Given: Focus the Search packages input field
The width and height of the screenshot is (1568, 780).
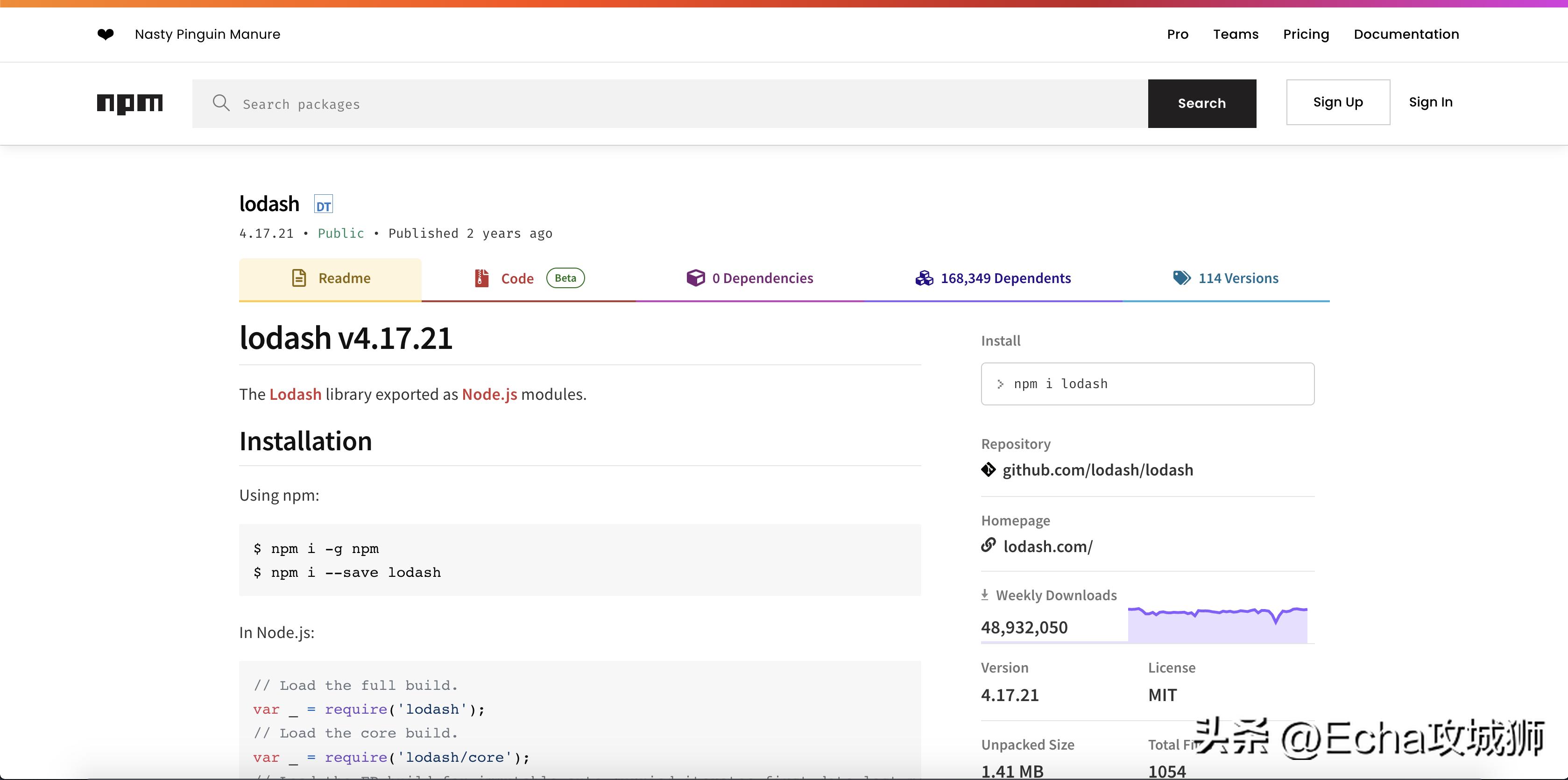Looking at the screenshot, I should pos(670,104).
